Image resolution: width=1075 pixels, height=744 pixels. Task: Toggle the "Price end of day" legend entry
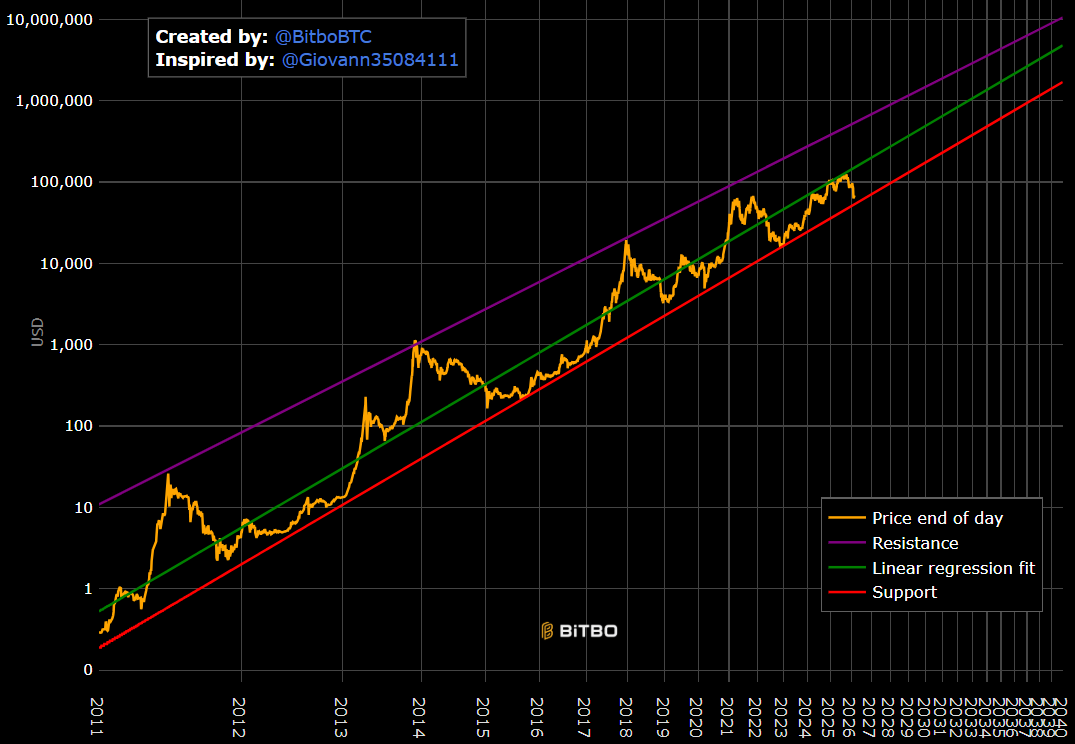pos(937,518)
